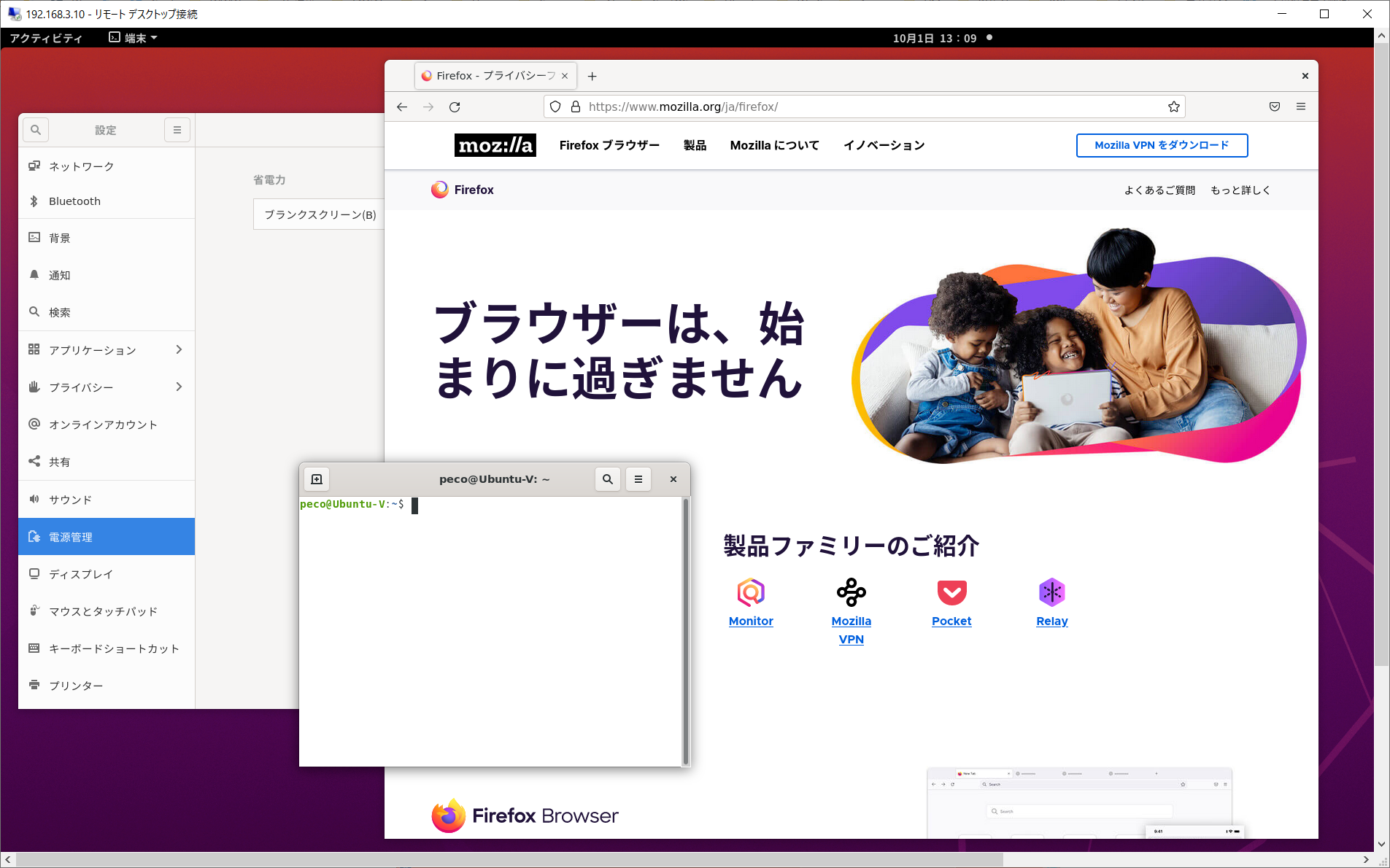Viewport: 1390px width, 868px height.
Task: Click the tracking protection shield icon
Action: pyautogui.click(x=555, y=106)
